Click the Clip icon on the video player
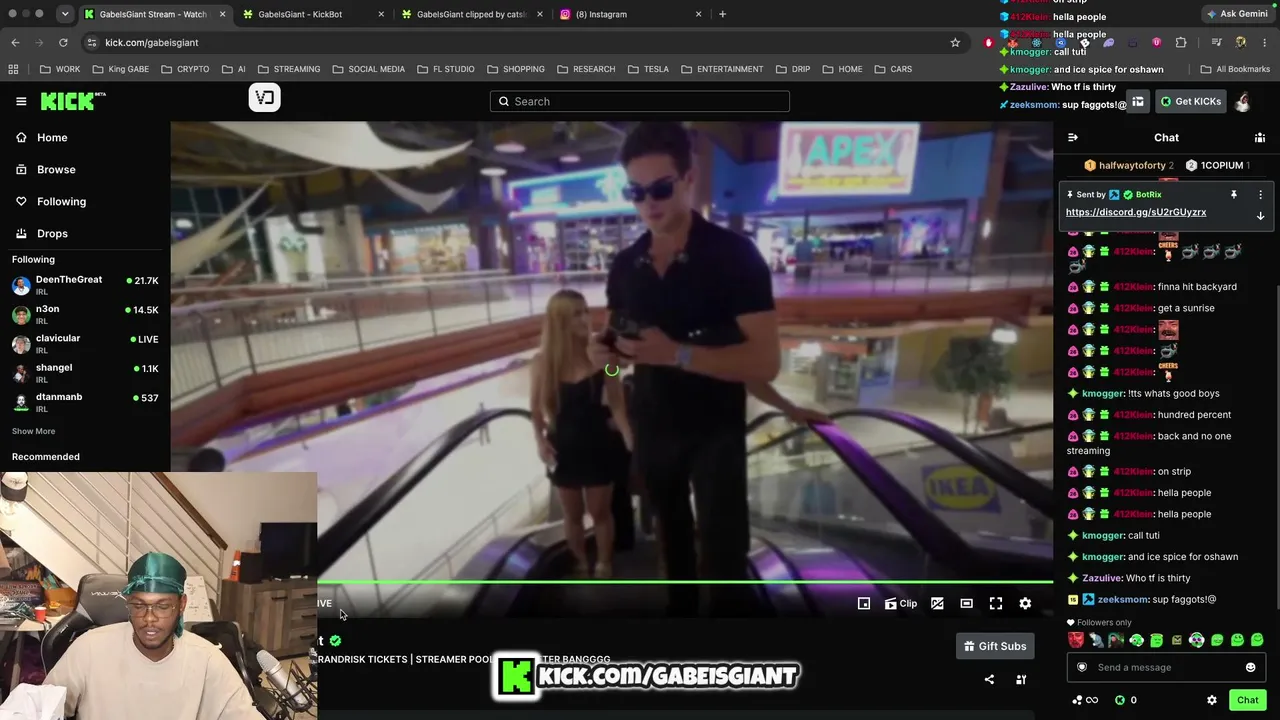This screenshot has width=1280, height=720. click(x=901, y=603)
